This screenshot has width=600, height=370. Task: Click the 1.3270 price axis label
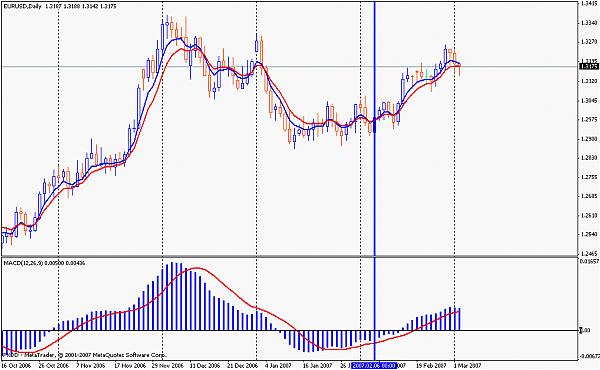click(589, 42)
